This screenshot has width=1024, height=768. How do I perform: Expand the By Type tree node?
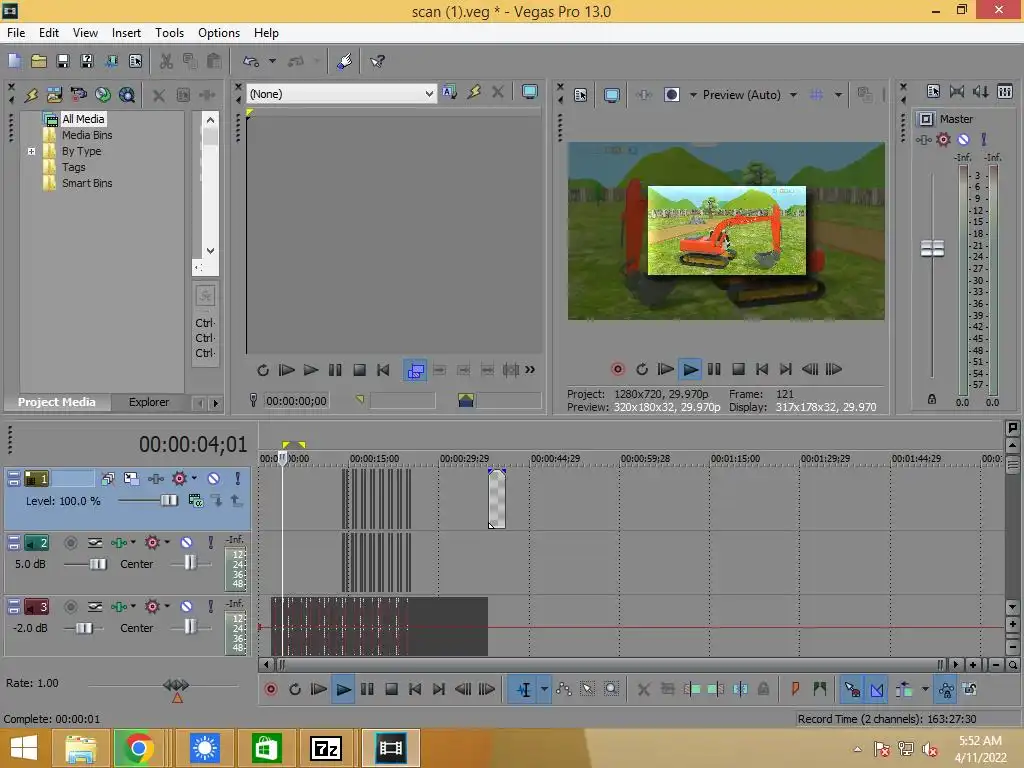click(x=31, y=152)
